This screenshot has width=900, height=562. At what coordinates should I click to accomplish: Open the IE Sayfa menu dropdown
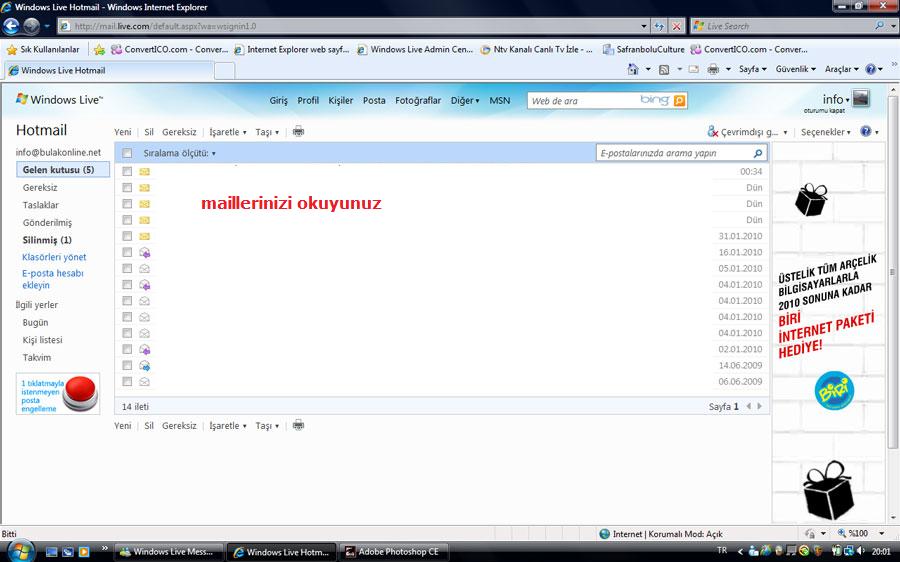tap(752, 69)
